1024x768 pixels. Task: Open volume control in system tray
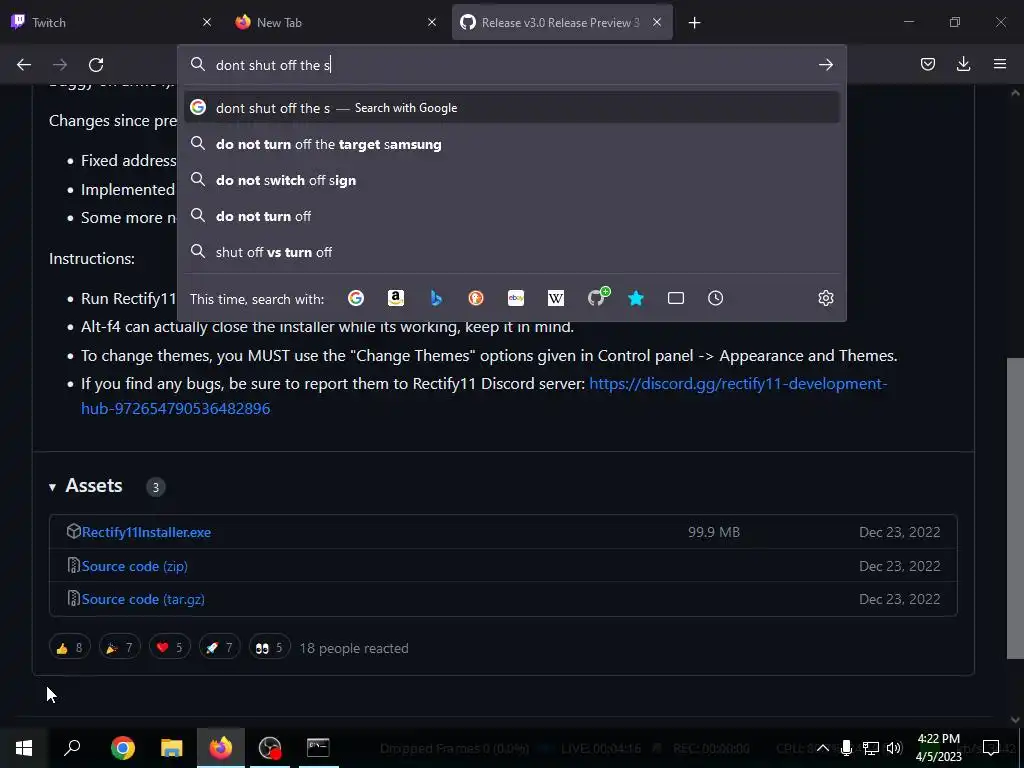(x=894, y=748)
